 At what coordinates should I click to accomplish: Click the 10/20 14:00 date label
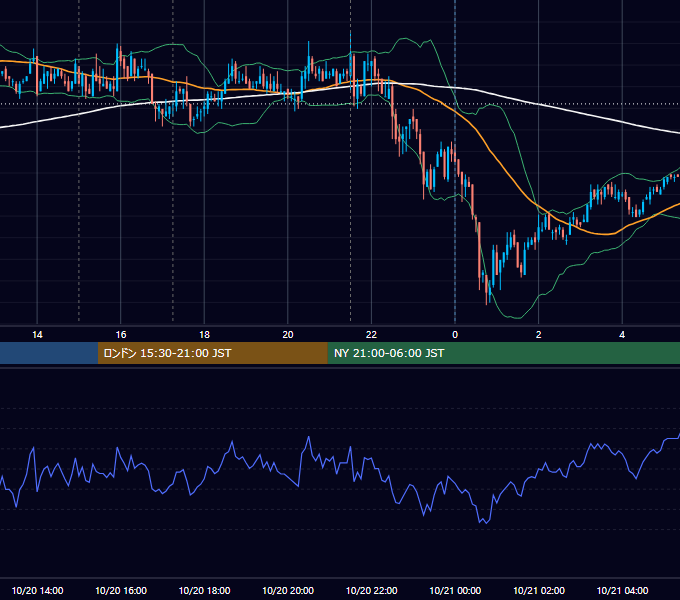pyautogui.click(x=37, y=590)
